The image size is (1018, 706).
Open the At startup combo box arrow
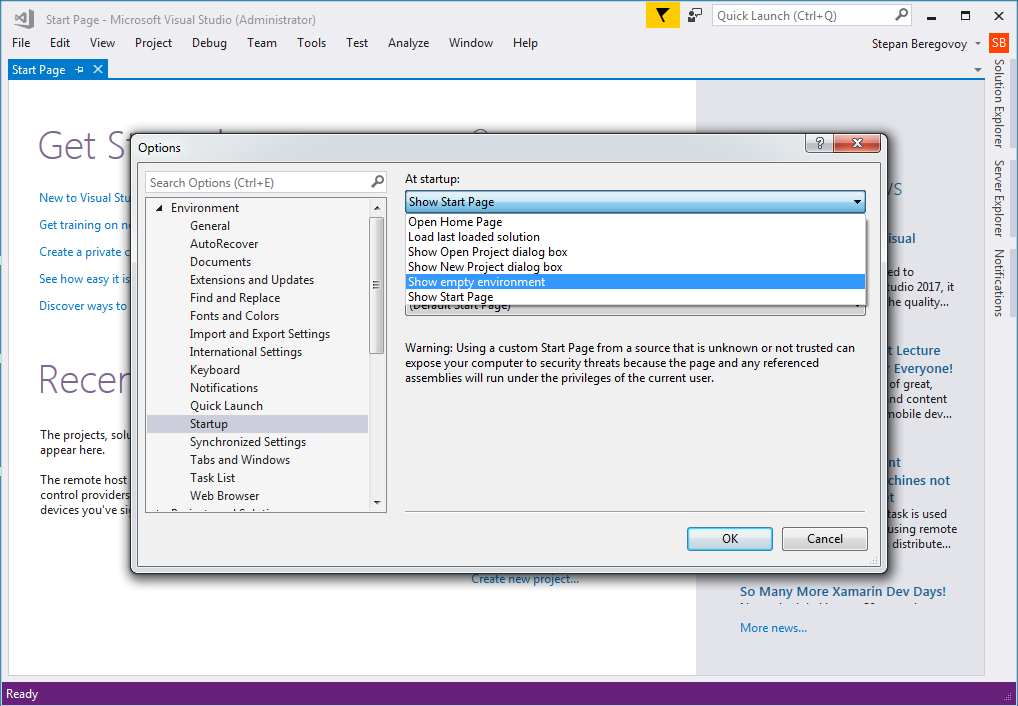[857, 202]
